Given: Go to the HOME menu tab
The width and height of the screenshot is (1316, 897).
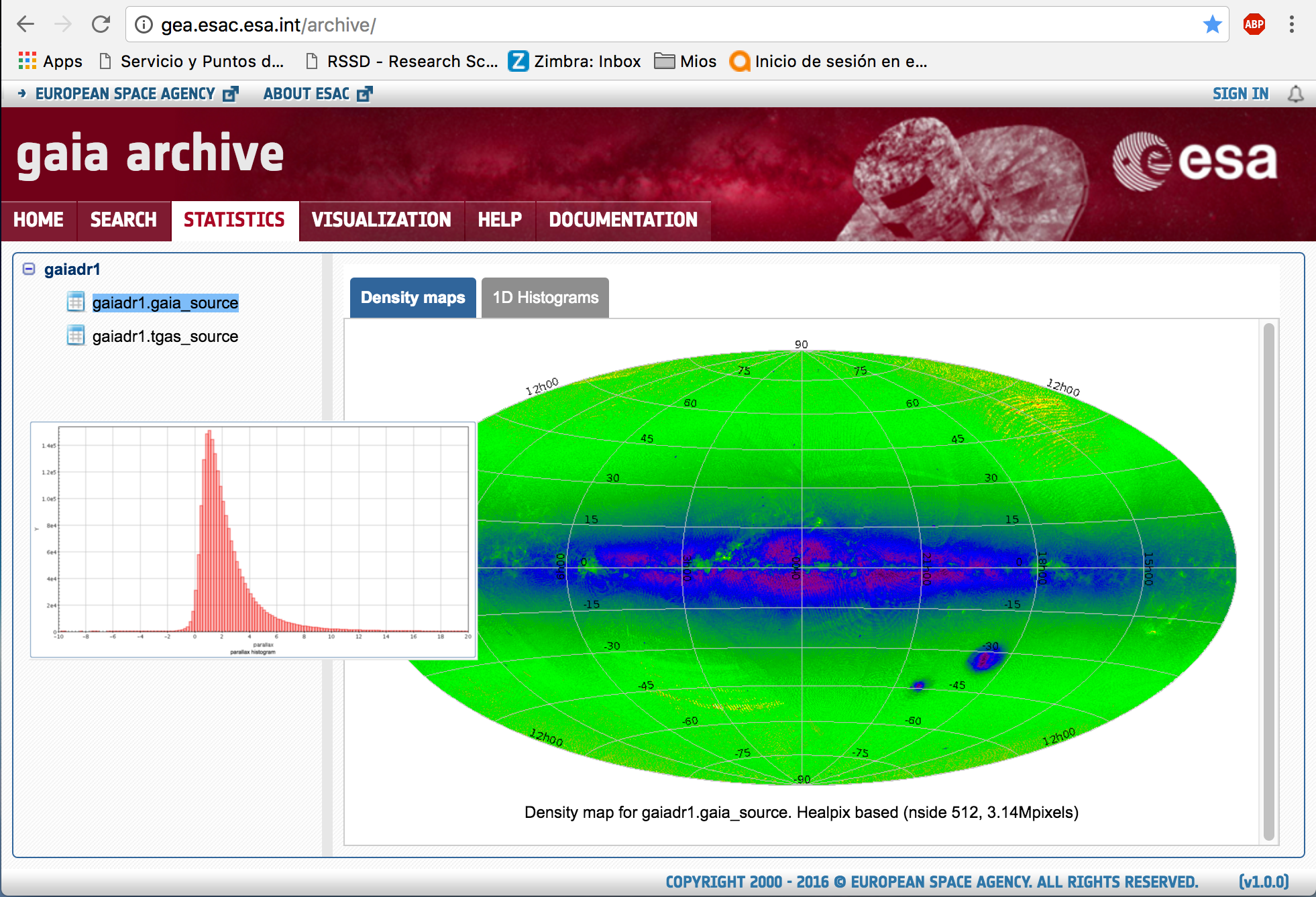Looking at the screenshot, I should pyautogui.click(x=39, y=220).
